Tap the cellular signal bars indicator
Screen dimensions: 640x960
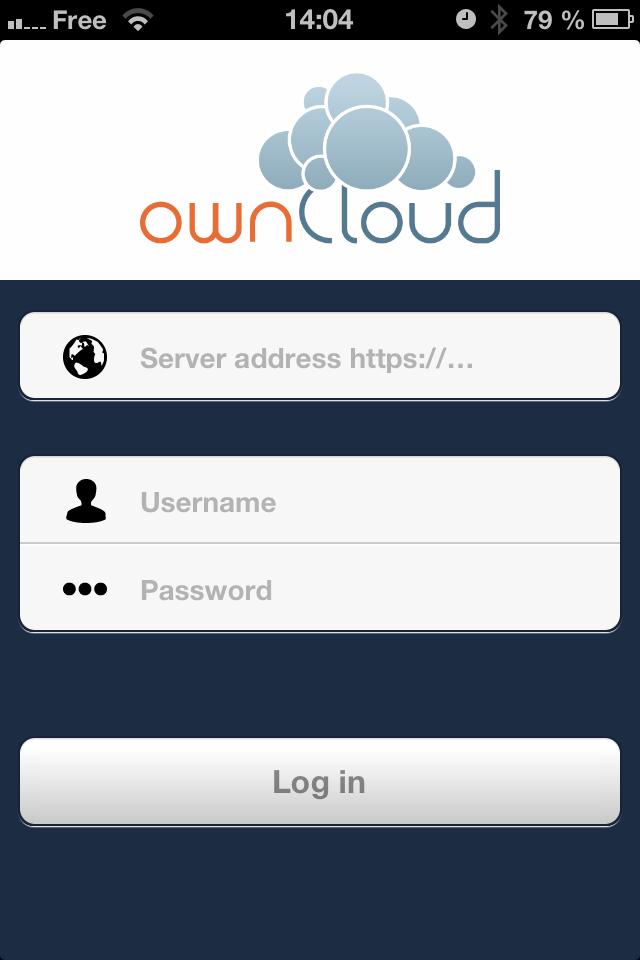pos(26,24)
